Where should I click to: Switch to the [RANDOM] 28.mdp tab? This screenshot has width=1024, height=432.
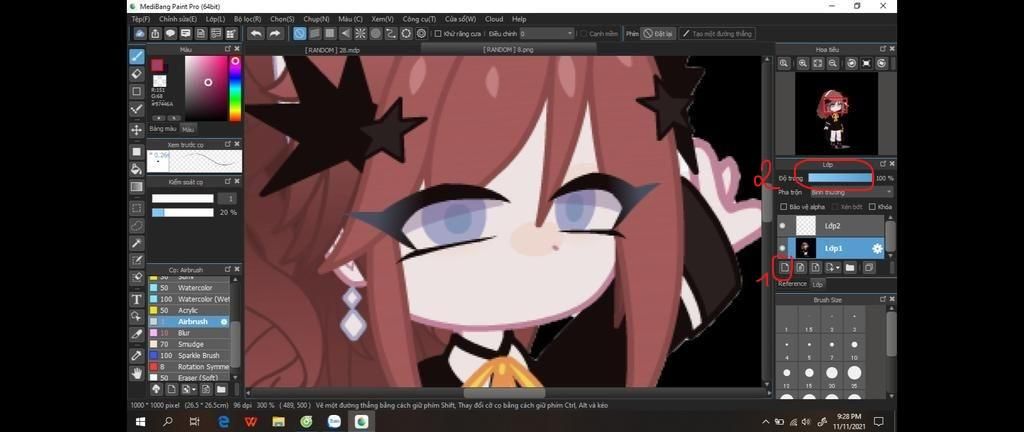(x=332, y=50)
